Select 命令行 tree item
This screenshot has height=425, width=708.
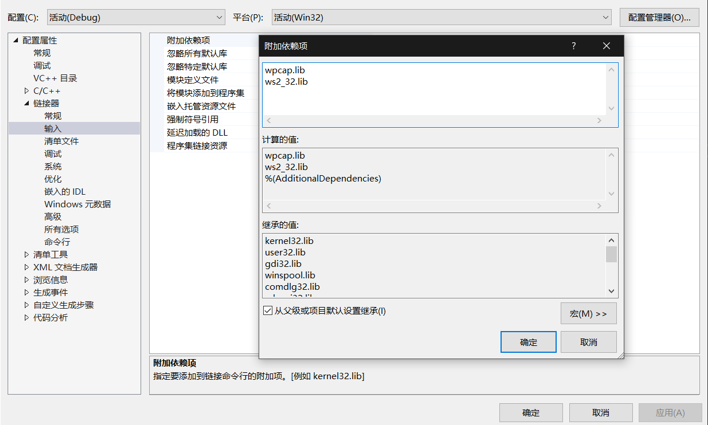pyautogui.click(x=57, y=242)
